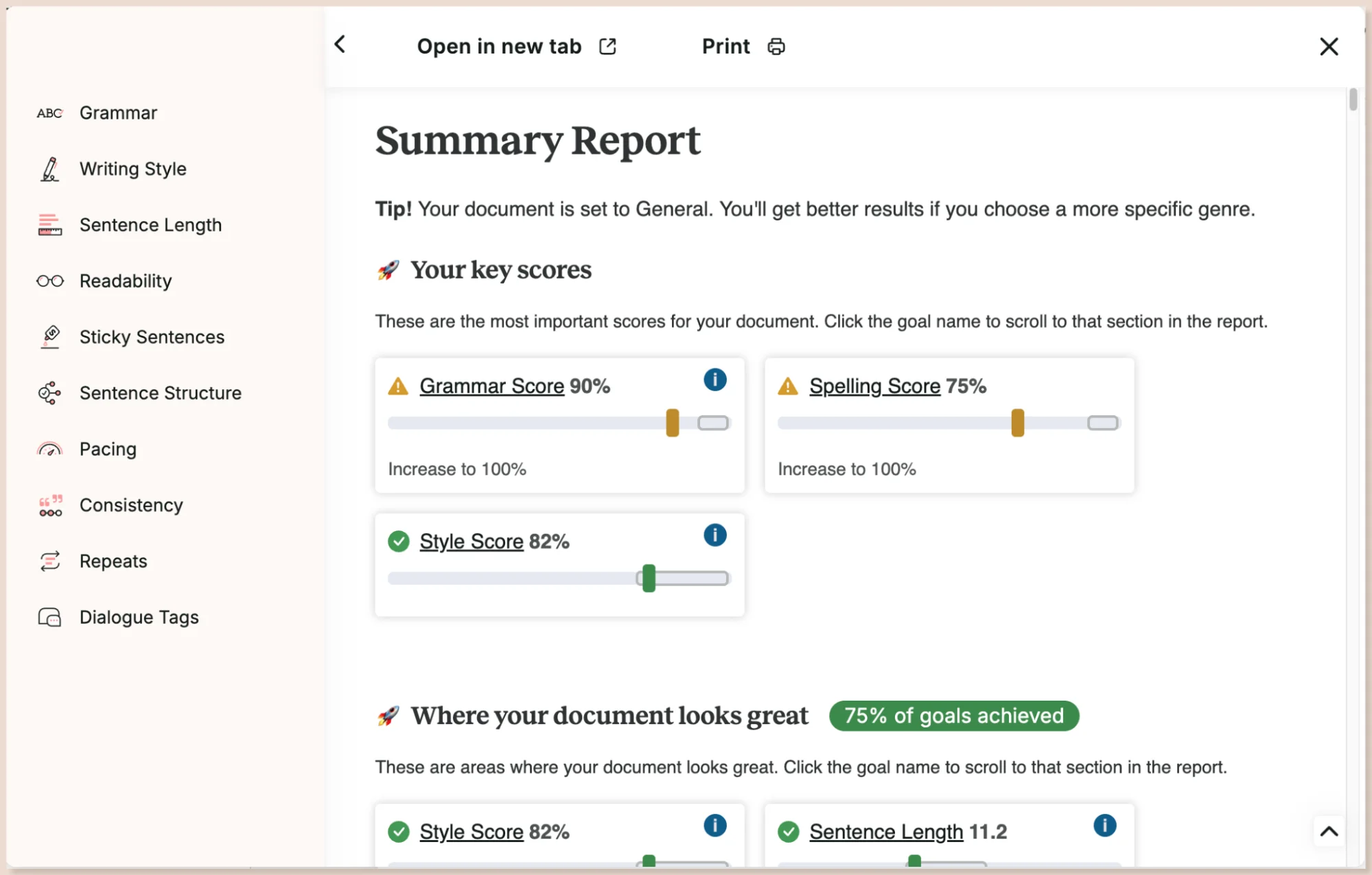View the Style Score info tooltip

pos(714,535)
